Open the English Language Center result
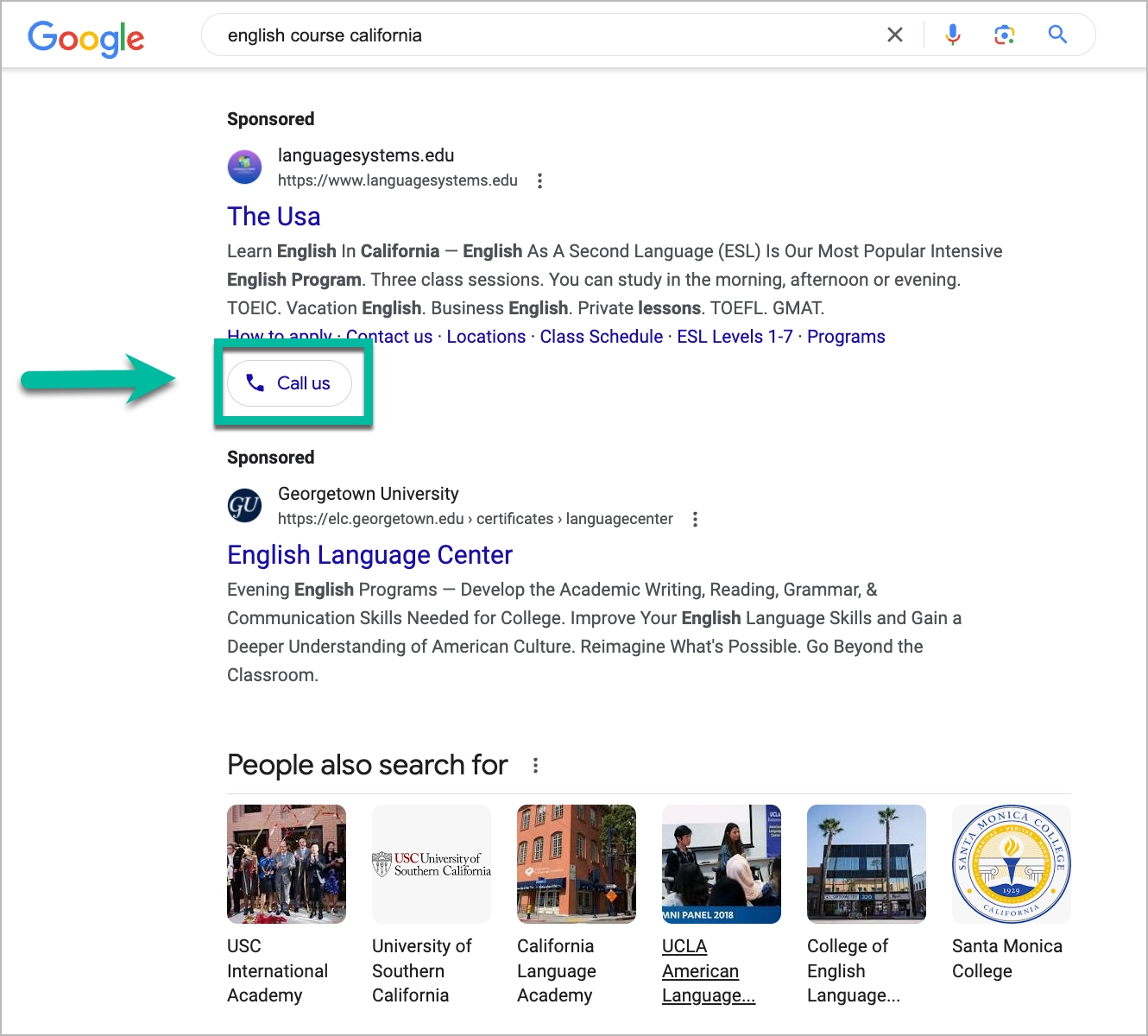1148x1036 pixels. click(x=369, y=555)
